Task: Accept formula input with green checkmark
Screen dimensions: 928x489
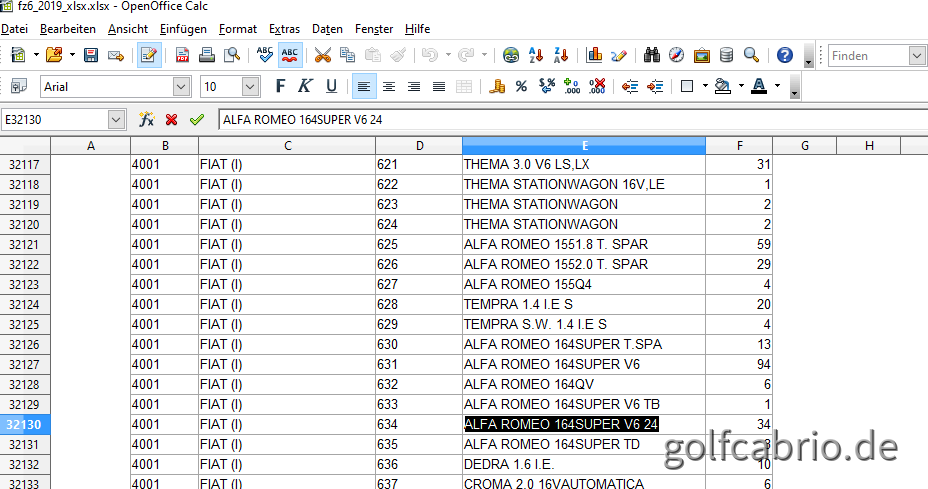Action: pyautogui.click(x=196, y=119)
